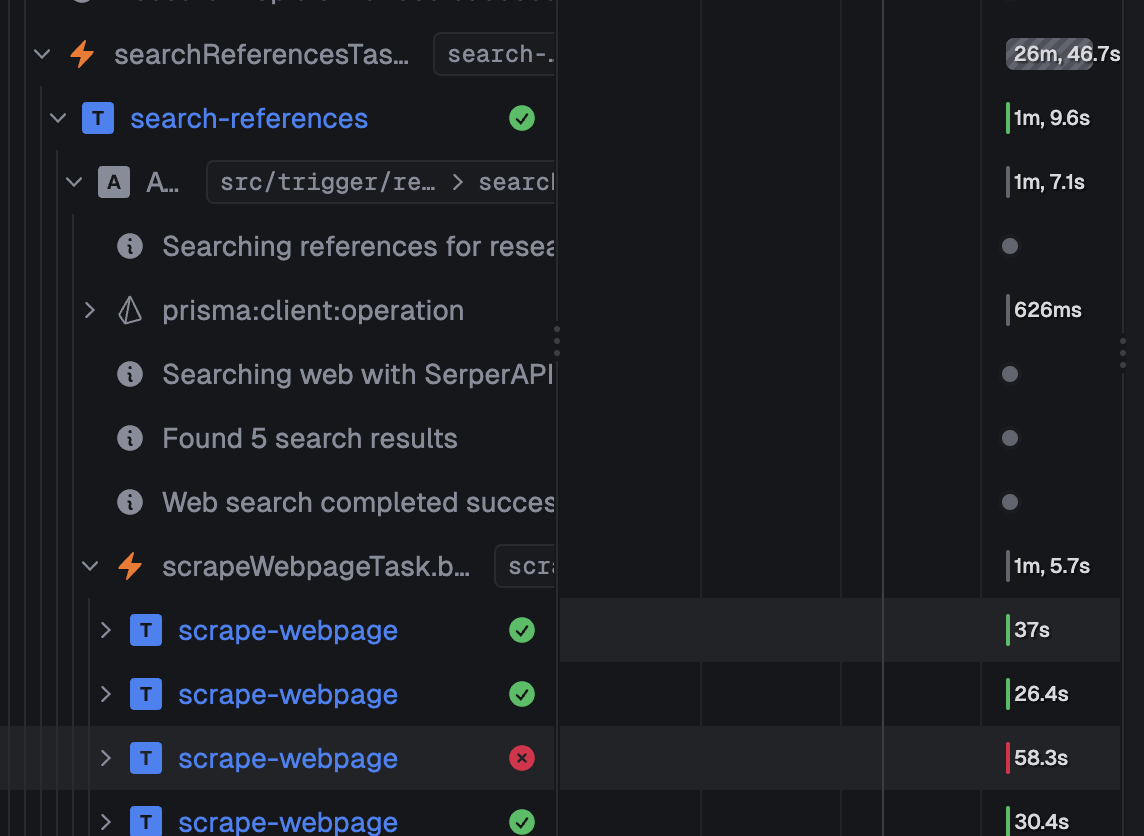Screen dimensions: 1144x836
Task: Click the 1m, 5.7s timeline span
Action: 1008,566
